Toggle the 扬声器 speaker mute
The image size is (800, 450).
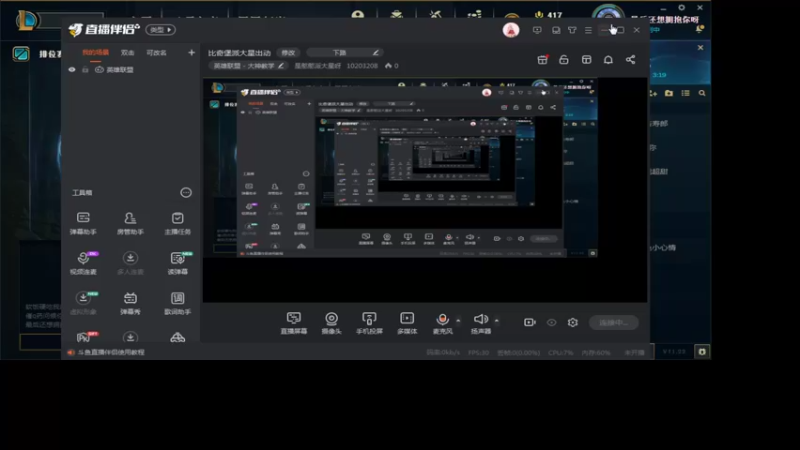point(481,322)
